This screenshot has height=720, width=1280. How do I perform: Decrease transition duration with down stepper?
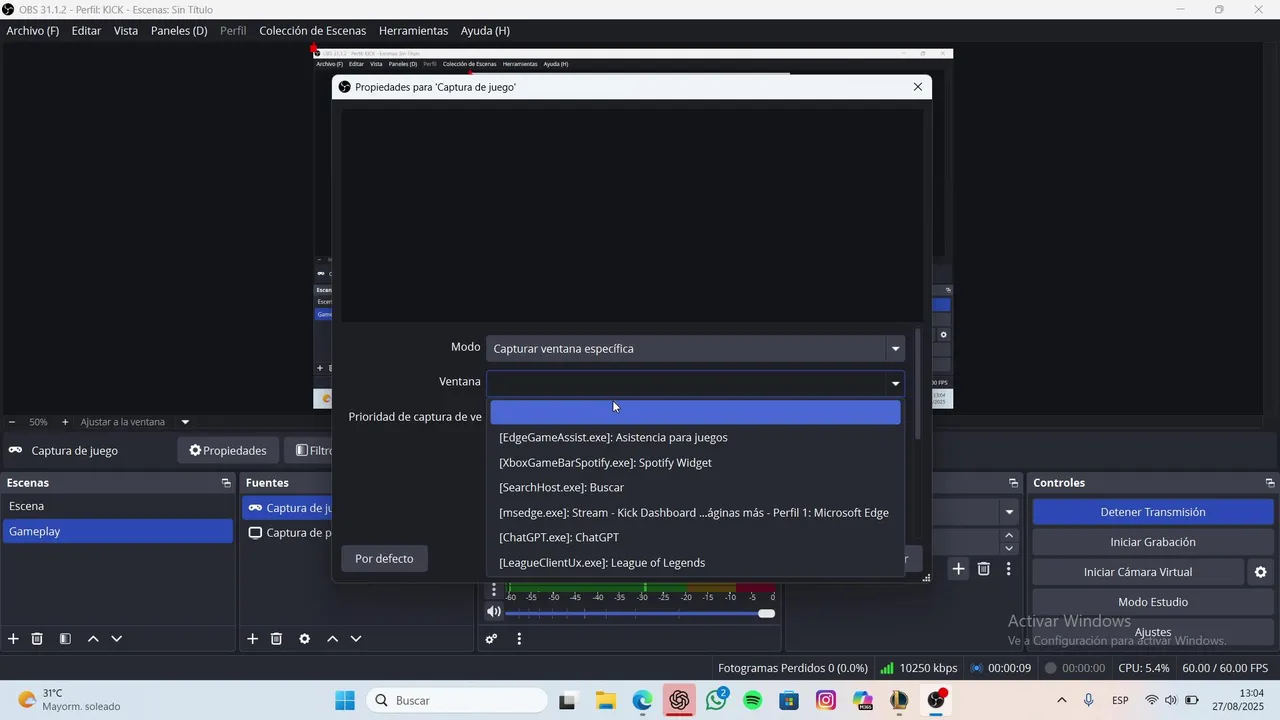click(1009, 548)
